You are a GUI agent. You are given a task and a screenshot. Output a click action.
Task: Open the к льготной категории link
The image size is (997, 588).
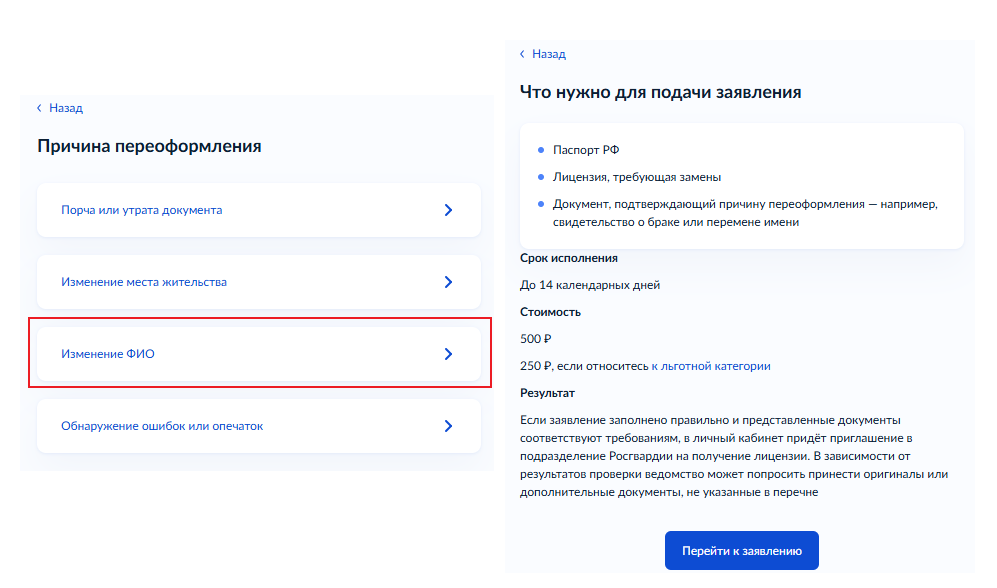pos(711,366)
